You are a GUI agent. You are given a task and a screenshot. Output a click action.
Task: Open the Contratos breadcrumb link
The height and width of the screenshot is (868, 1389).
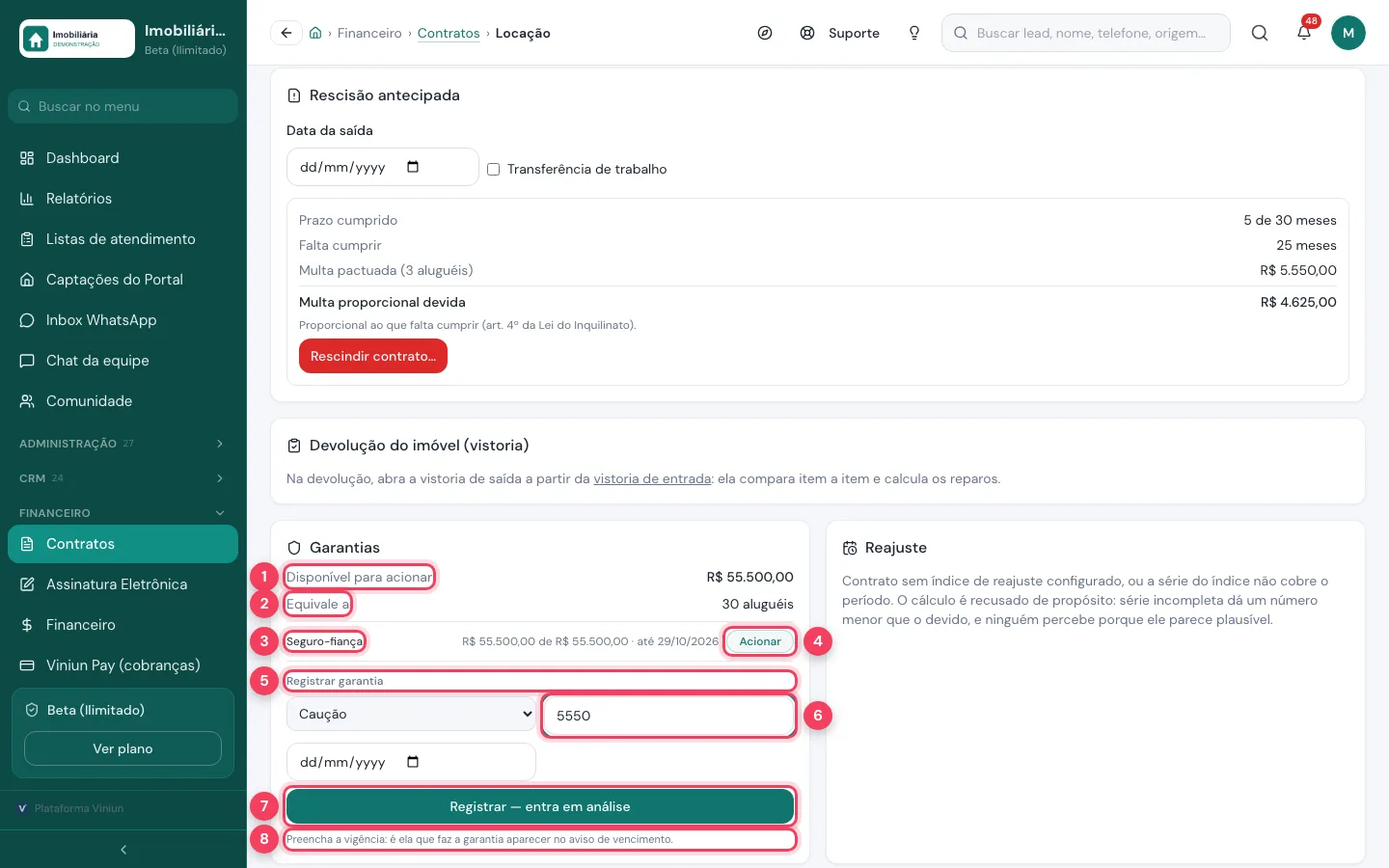coord(449,33)
